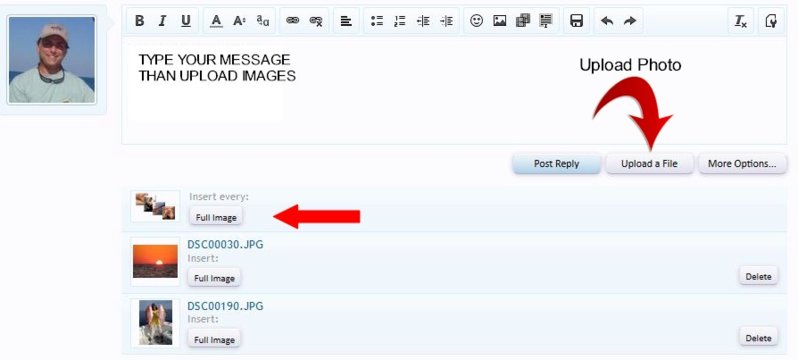Open the DSC00030.JPG file link
Image resolution: width=798 pixels, height=360 pixels.
coord(225,244)
